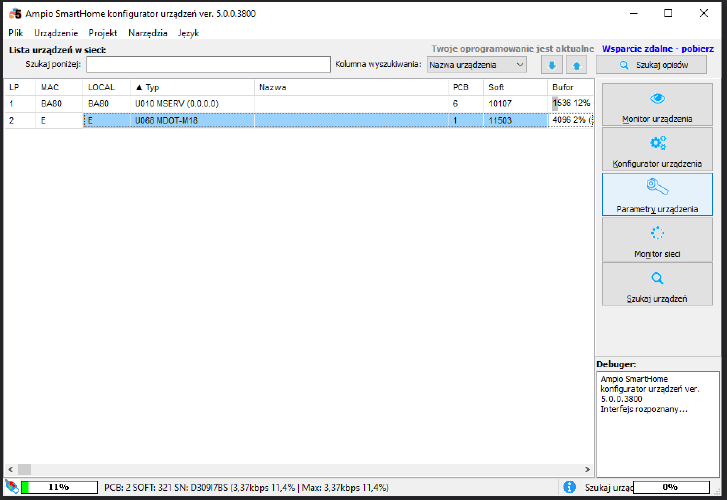Viewport: 727px width, 500px height.
Task: Open Konfigurator urządzenia gears button
Action: click(657, 149)
